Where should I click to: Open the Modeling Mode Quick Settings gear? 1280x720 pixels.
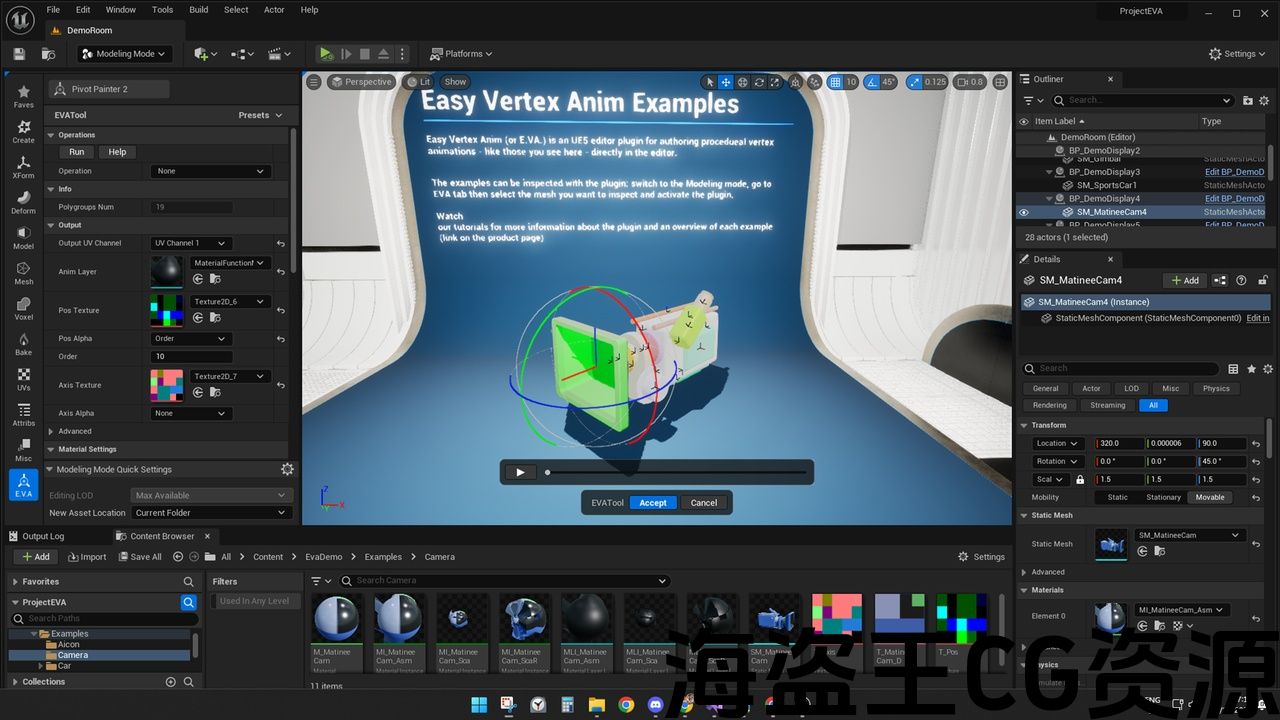(x=287, y=469)
